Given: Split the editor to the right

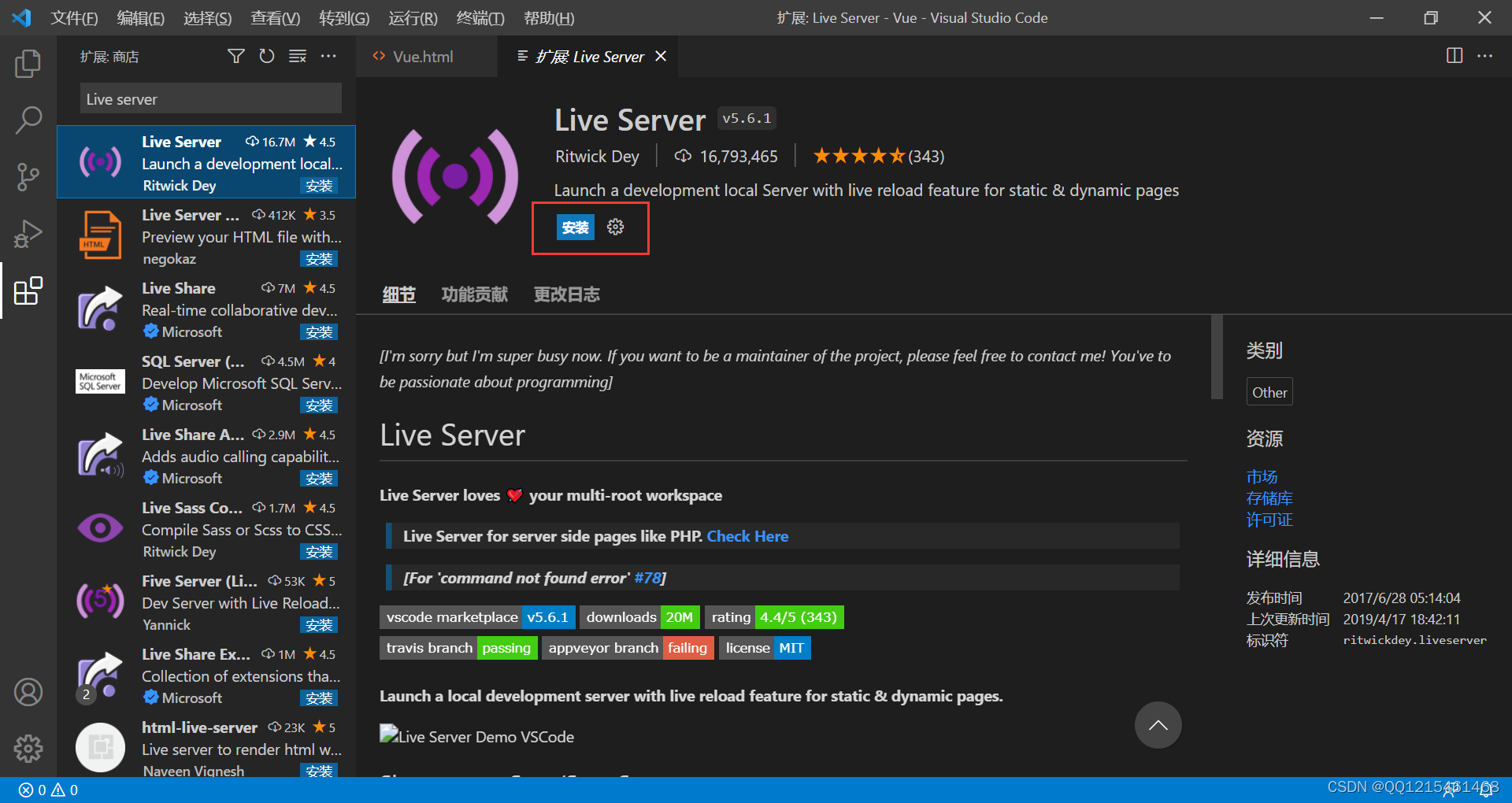Looking at the screenshot, I should coord(1455,56).
